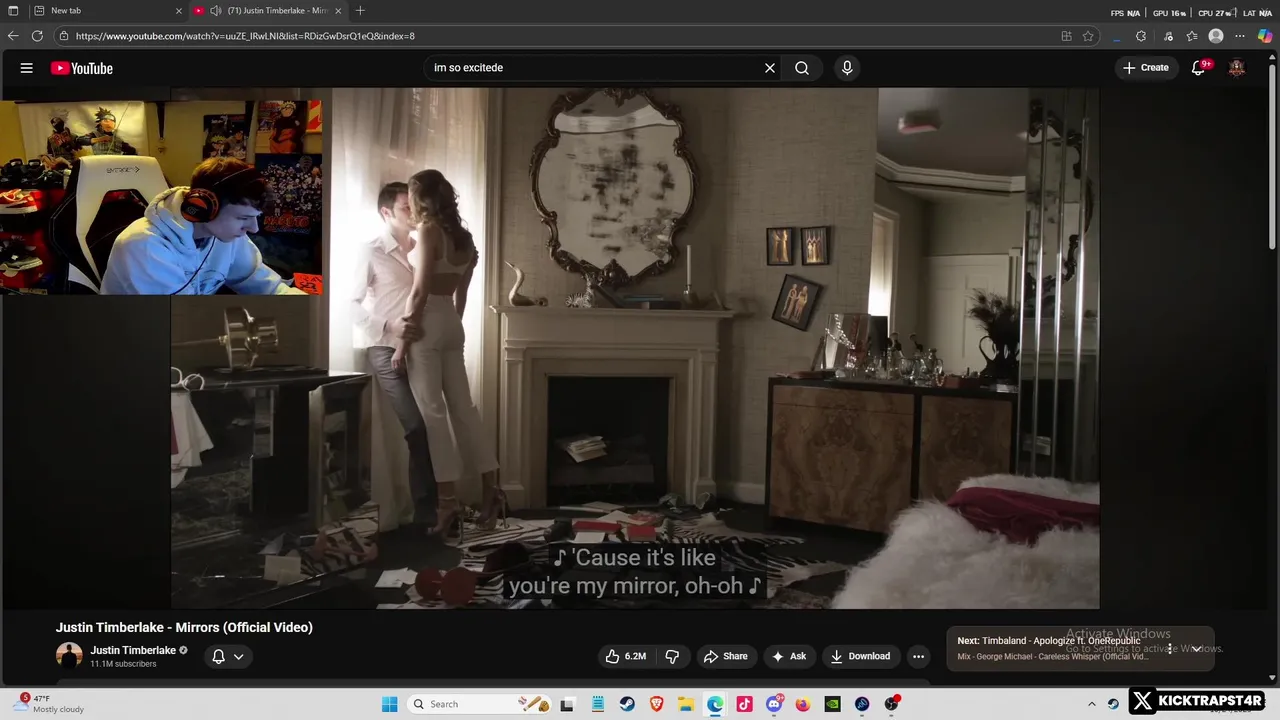
Task: Click the video player area
Action: pyautogui.click(x=635, y=348)
